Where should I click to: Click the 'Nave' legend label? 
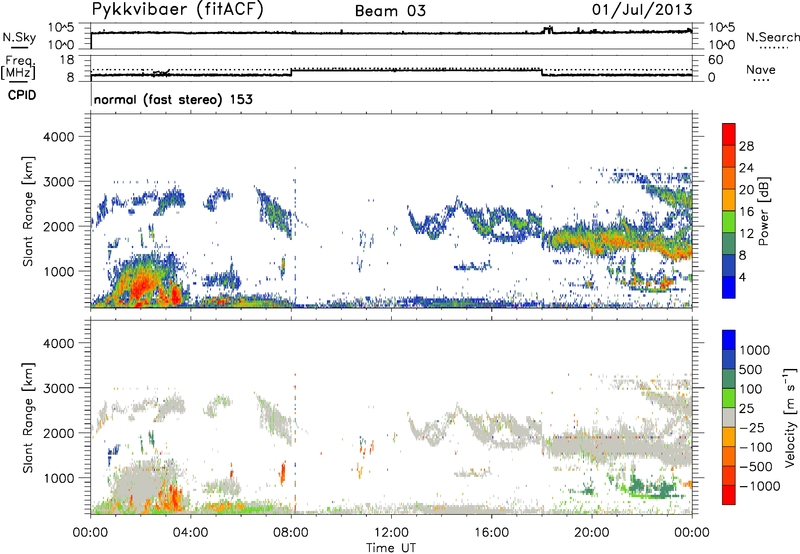click(760, 69)
